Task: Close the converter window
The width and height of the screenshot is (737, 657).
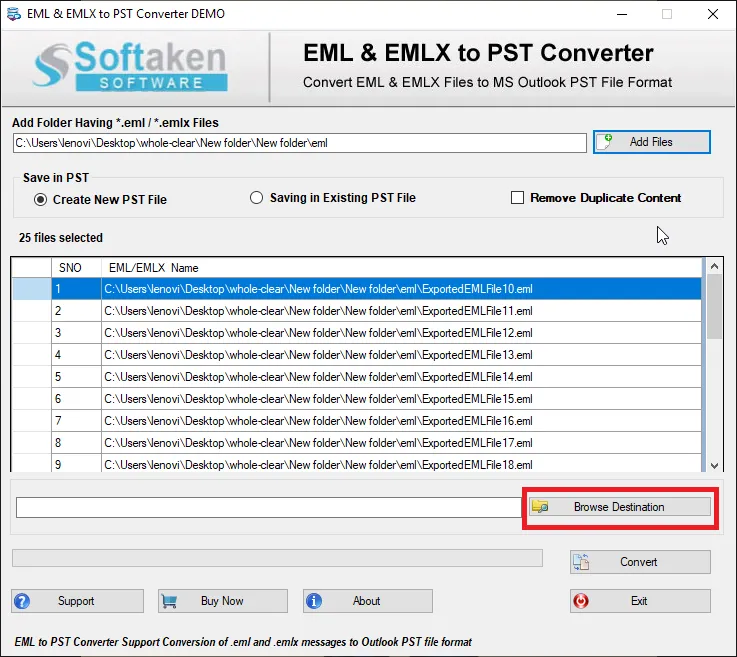Action: 713,14
